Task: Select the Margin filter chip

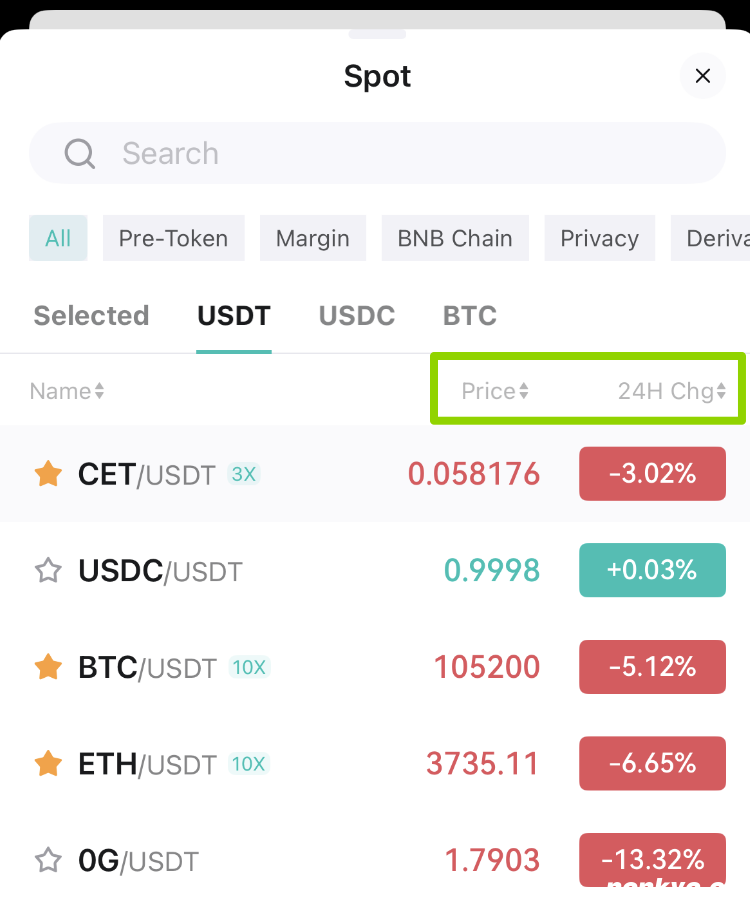Action: coord(312,238)
